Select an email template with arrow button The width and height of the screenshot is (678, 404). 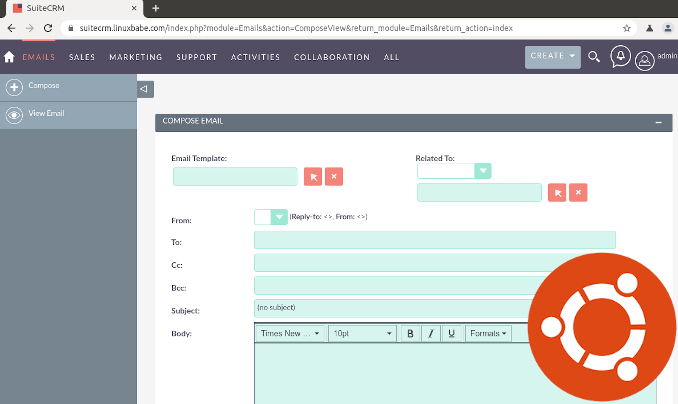point(314,177)
